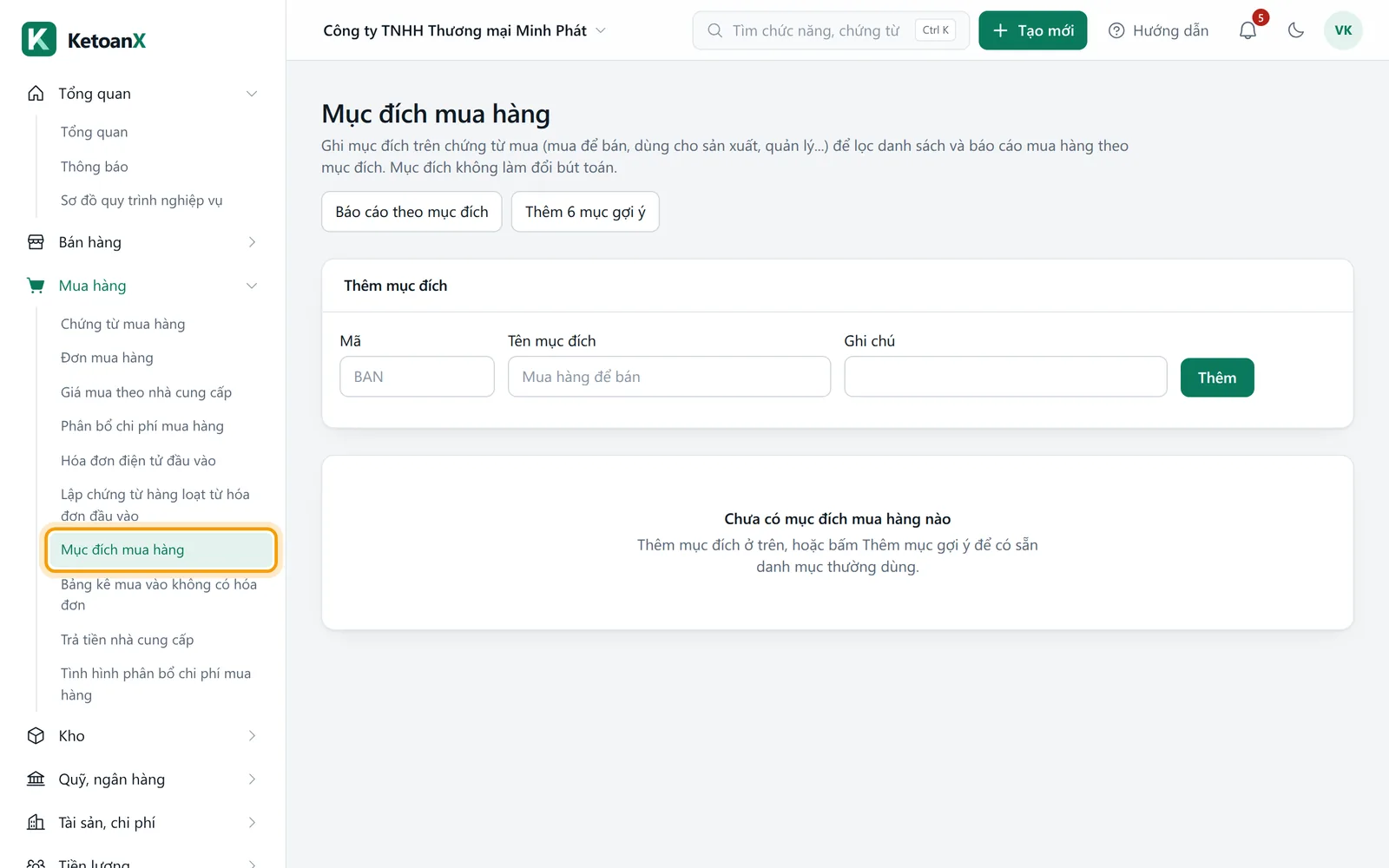
Task: Open Tình hình phân bổ chi phí mua hàng
Action: coord(156,684)
